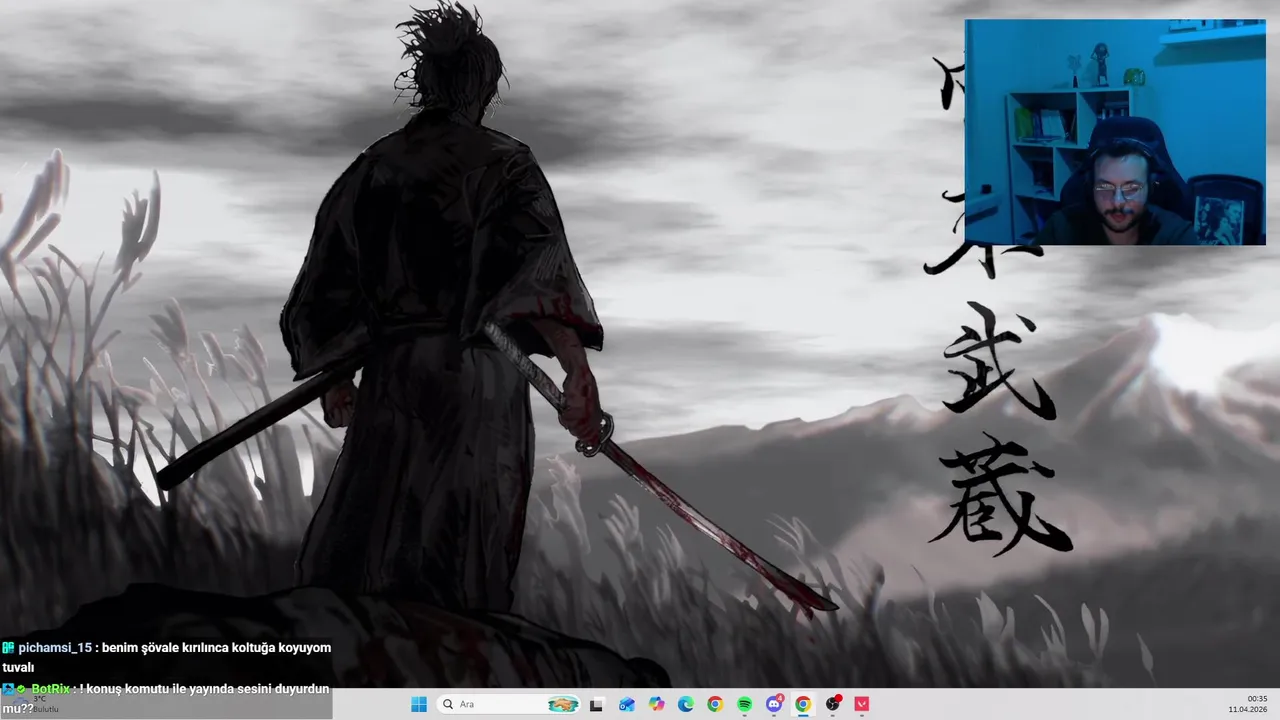Image resolution: width=1280 pixels, height=720 pixels.
Task: Open Microsoft Edge from the taskbar
Action: coord(686,704)
